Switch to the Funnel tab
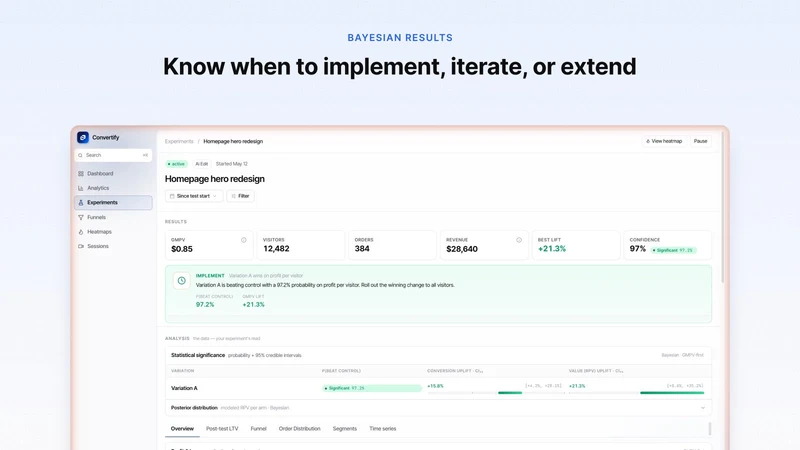The height and width of the screenshot is (450, 800). (258, 429)
